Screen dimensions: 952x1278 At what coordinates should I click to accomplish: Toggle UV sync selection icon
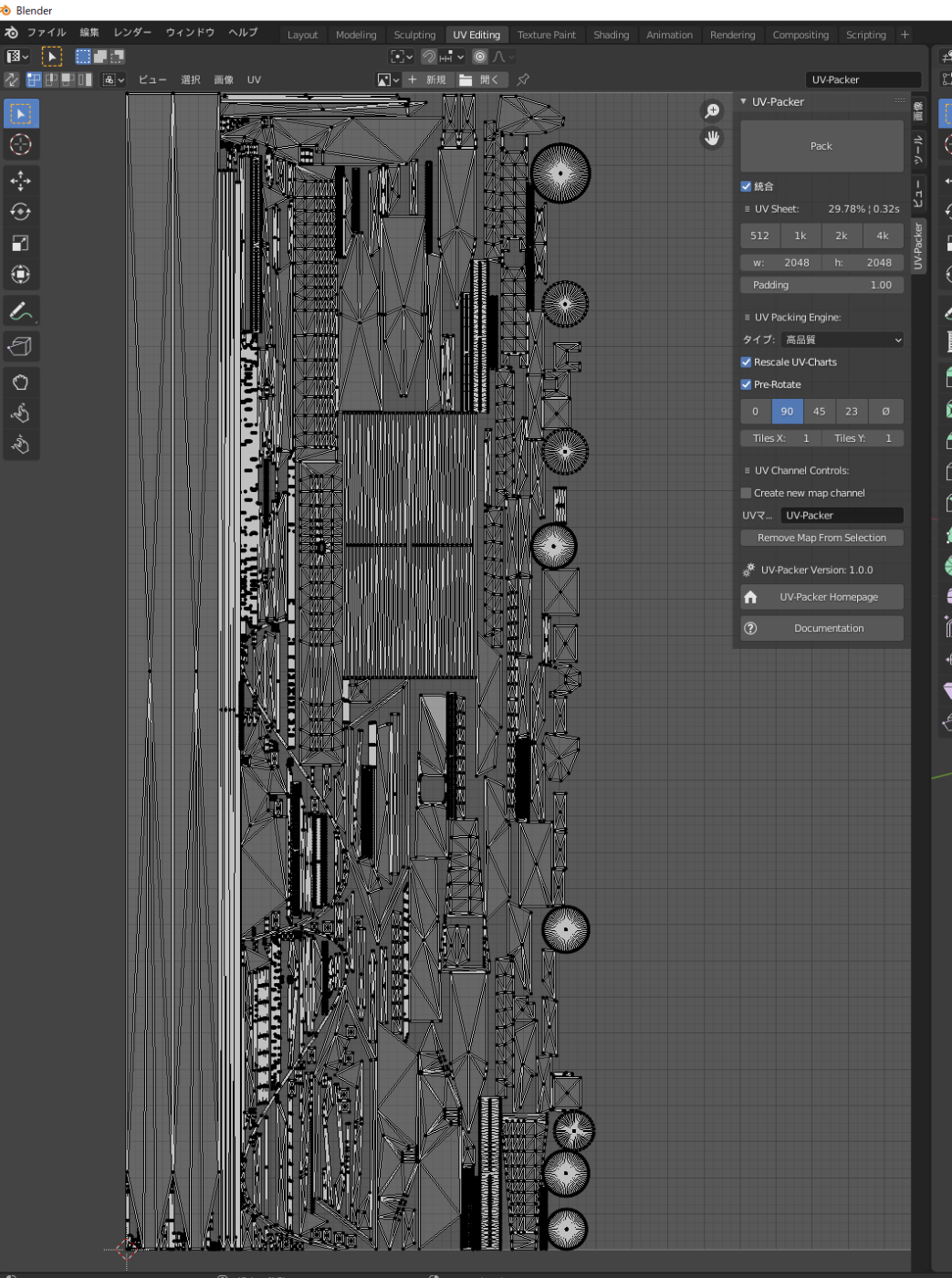tap(12, 79)
